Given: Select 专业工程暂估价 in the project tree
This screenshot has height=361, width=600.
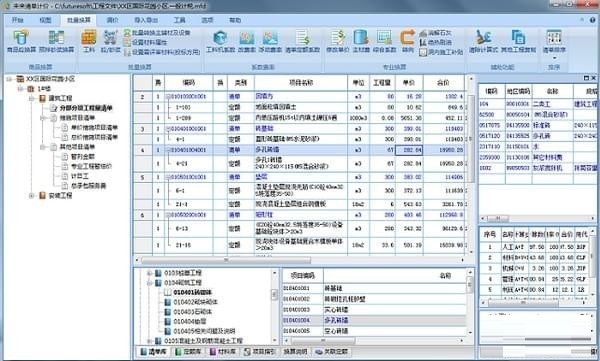Looking at the screenshot, I should [91, 166].
